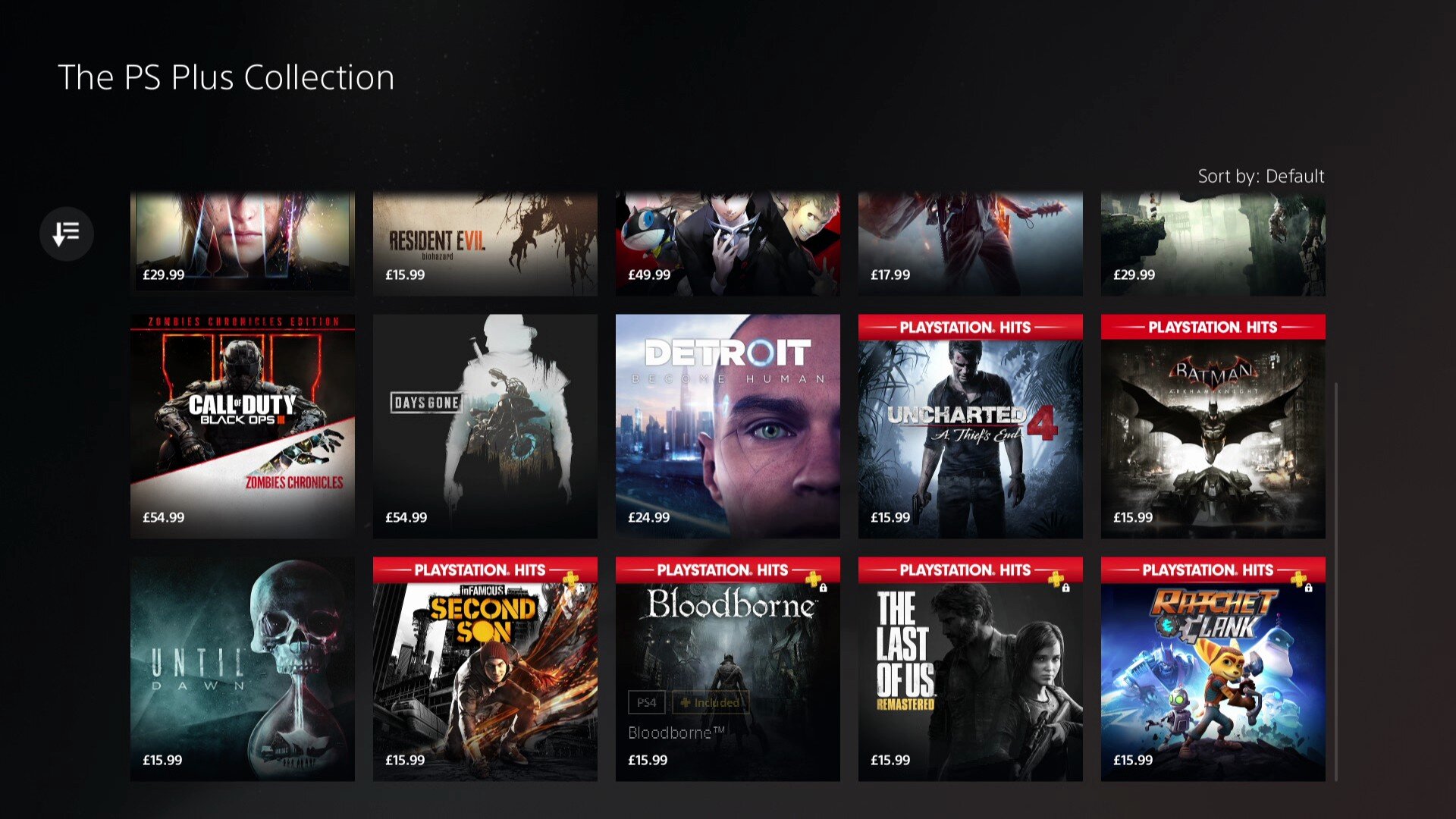This screenshot has height=819, width=1456.
Task: Select inFAMOUS Second Son tile
Action: 485,669
